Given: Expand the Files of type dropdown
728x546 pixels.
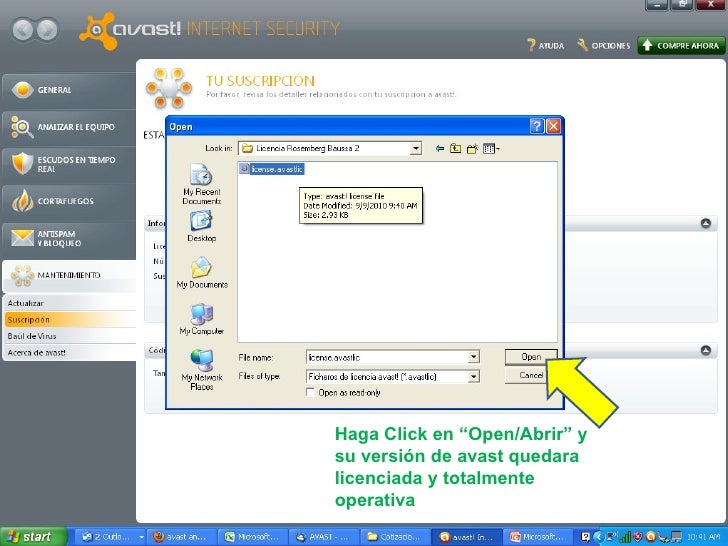Looking at the screenshot, I should click(x=474, y=377).
